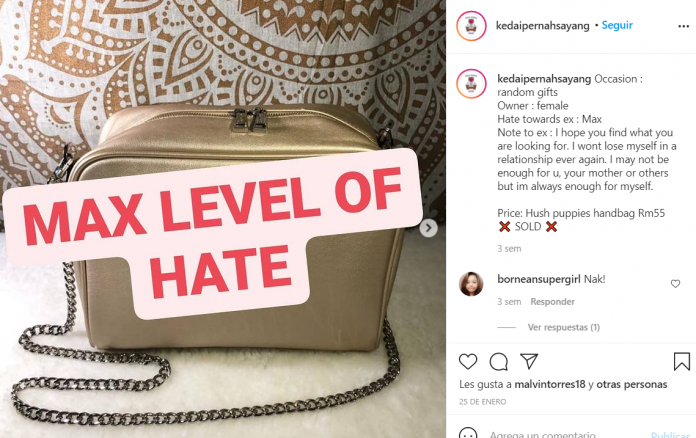Screen dimensions: 696x438
Task: Open malvintorres18 profile from likes
Action: 550,384
